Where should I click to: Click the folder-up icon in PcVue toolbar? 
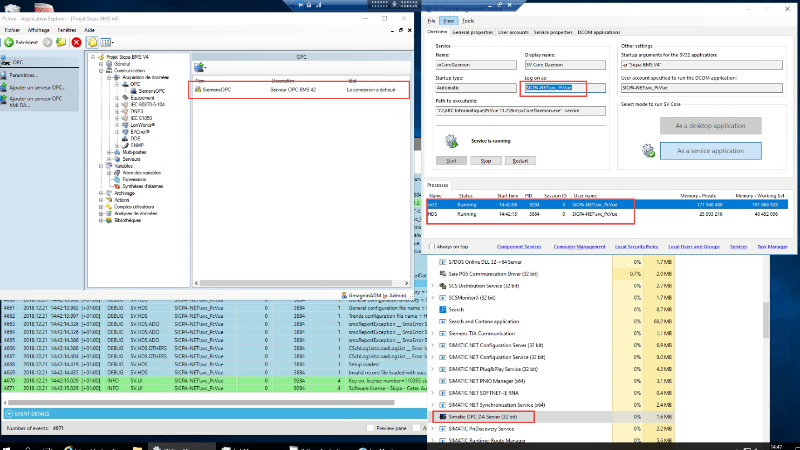click(x=61, y=42)
